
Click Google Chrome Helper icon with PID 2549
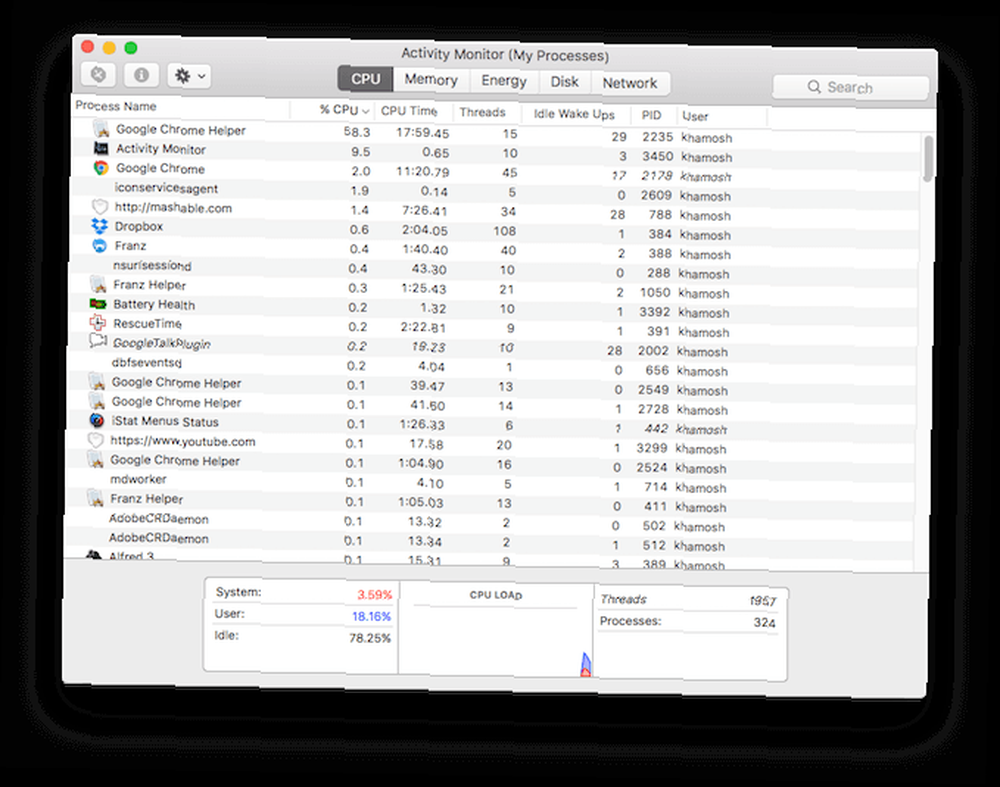point(96,381)
